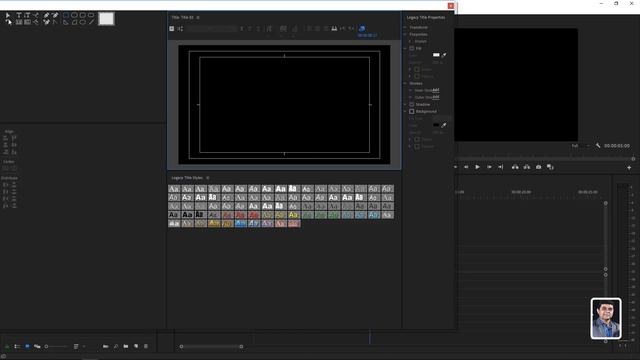Collapse the Properties section
The width and height of the screenshot is (640, 360).
405,34
